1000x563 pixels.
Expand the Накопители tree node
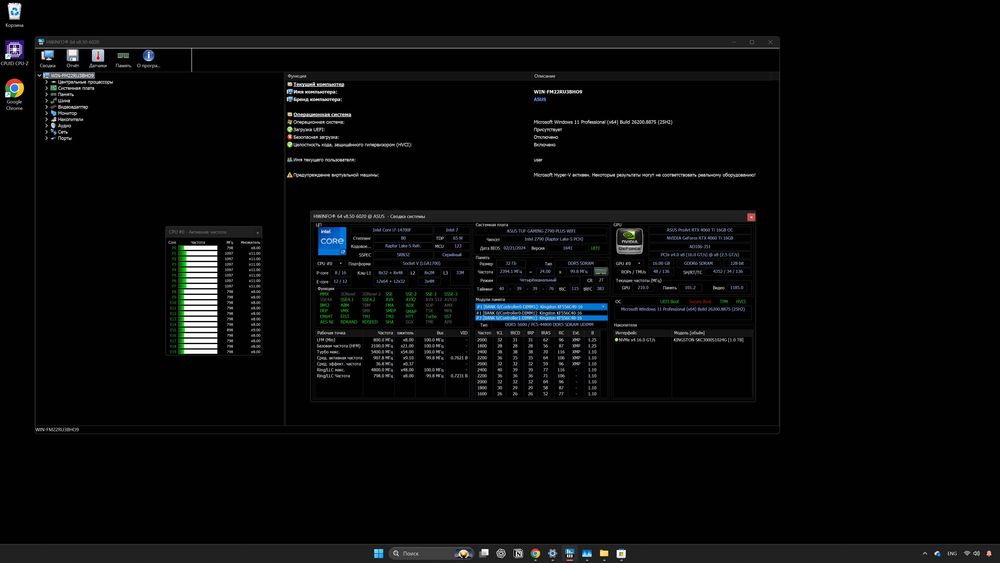click(47, 119)
